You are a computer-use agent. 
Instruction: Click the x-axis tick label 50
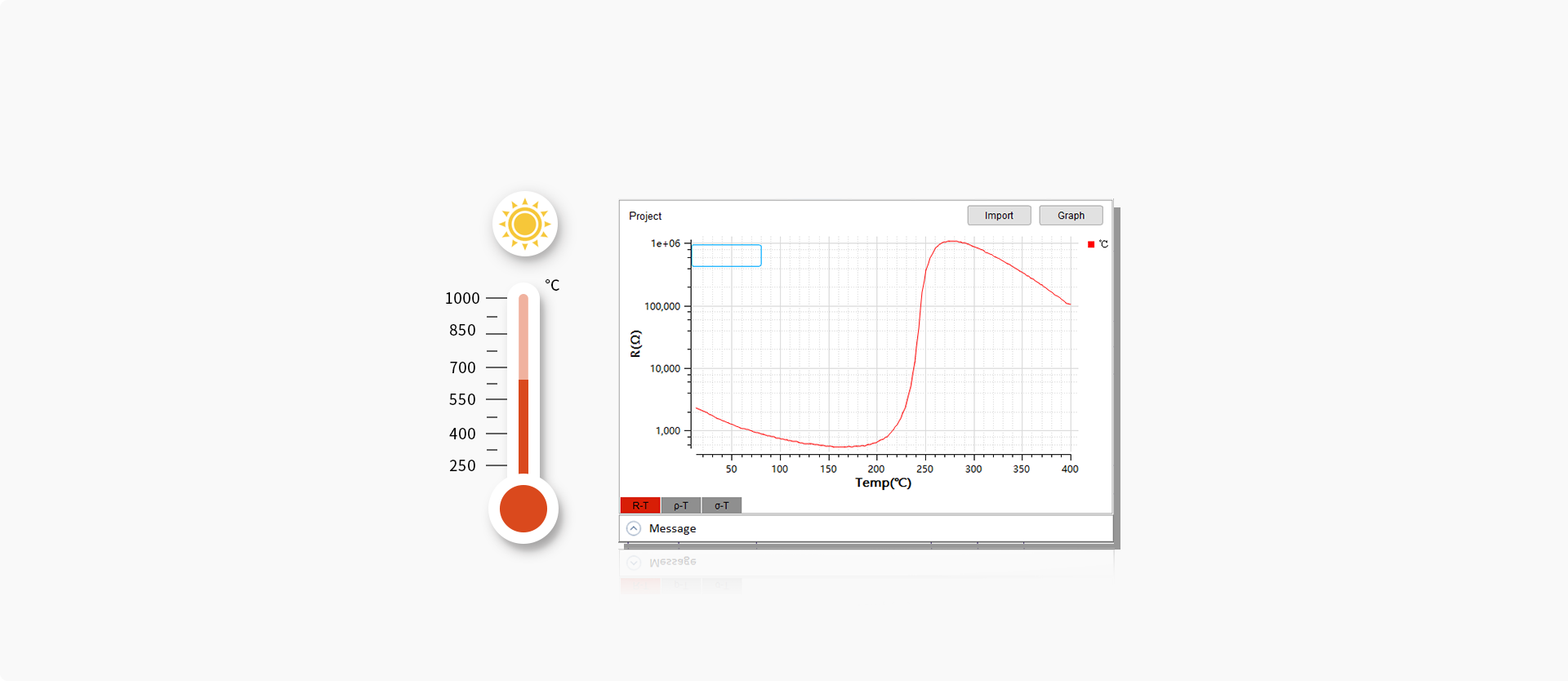[x=732, y=469]
